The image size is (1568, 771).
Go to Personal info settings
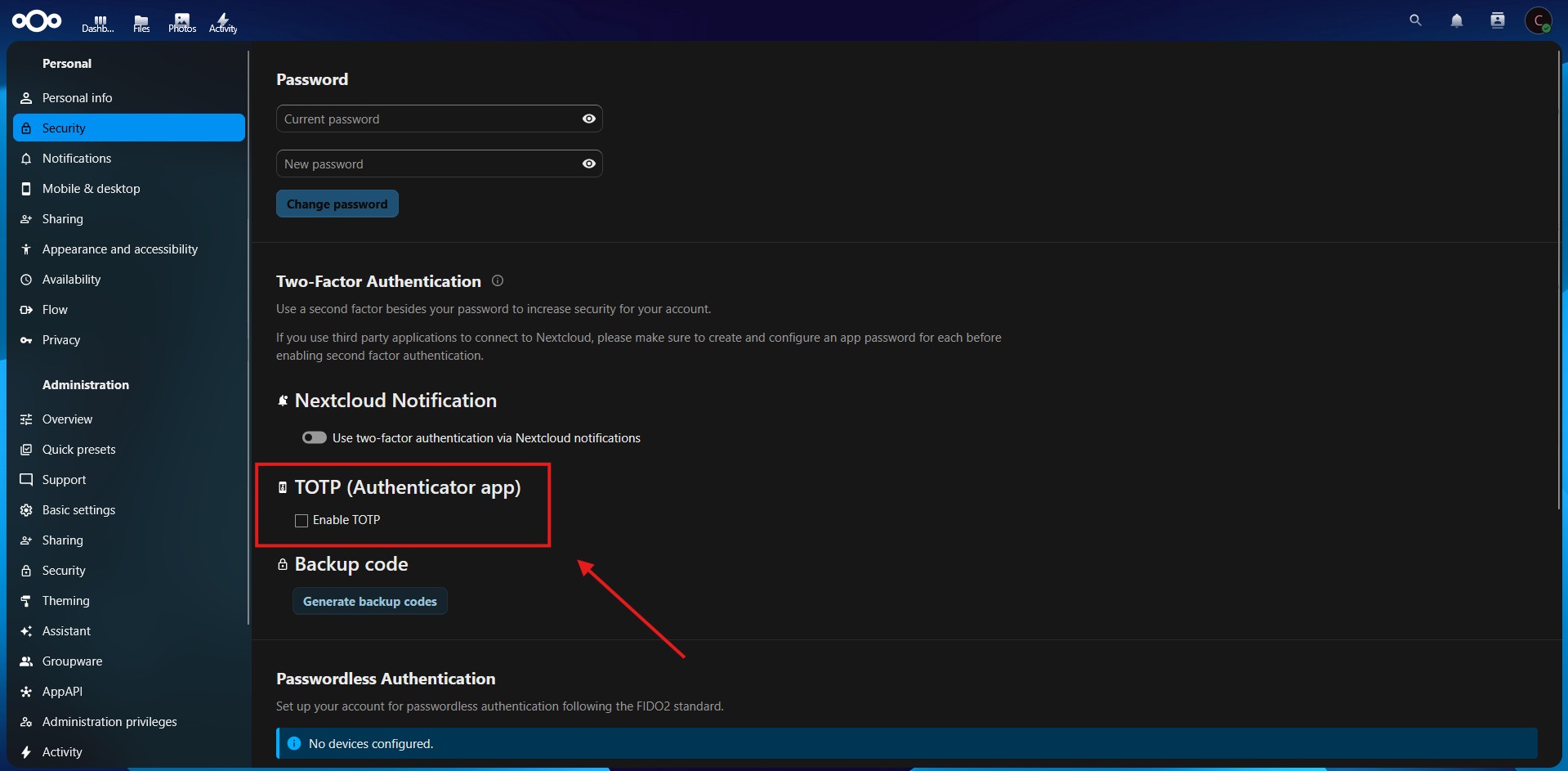tap(77, 97)
